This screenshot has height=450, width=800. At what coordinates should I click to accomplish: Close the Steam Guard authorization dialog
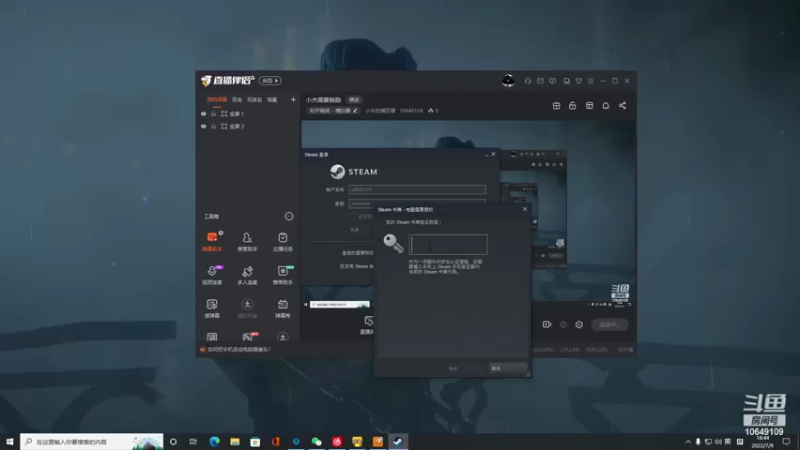(x=525, y=209)
